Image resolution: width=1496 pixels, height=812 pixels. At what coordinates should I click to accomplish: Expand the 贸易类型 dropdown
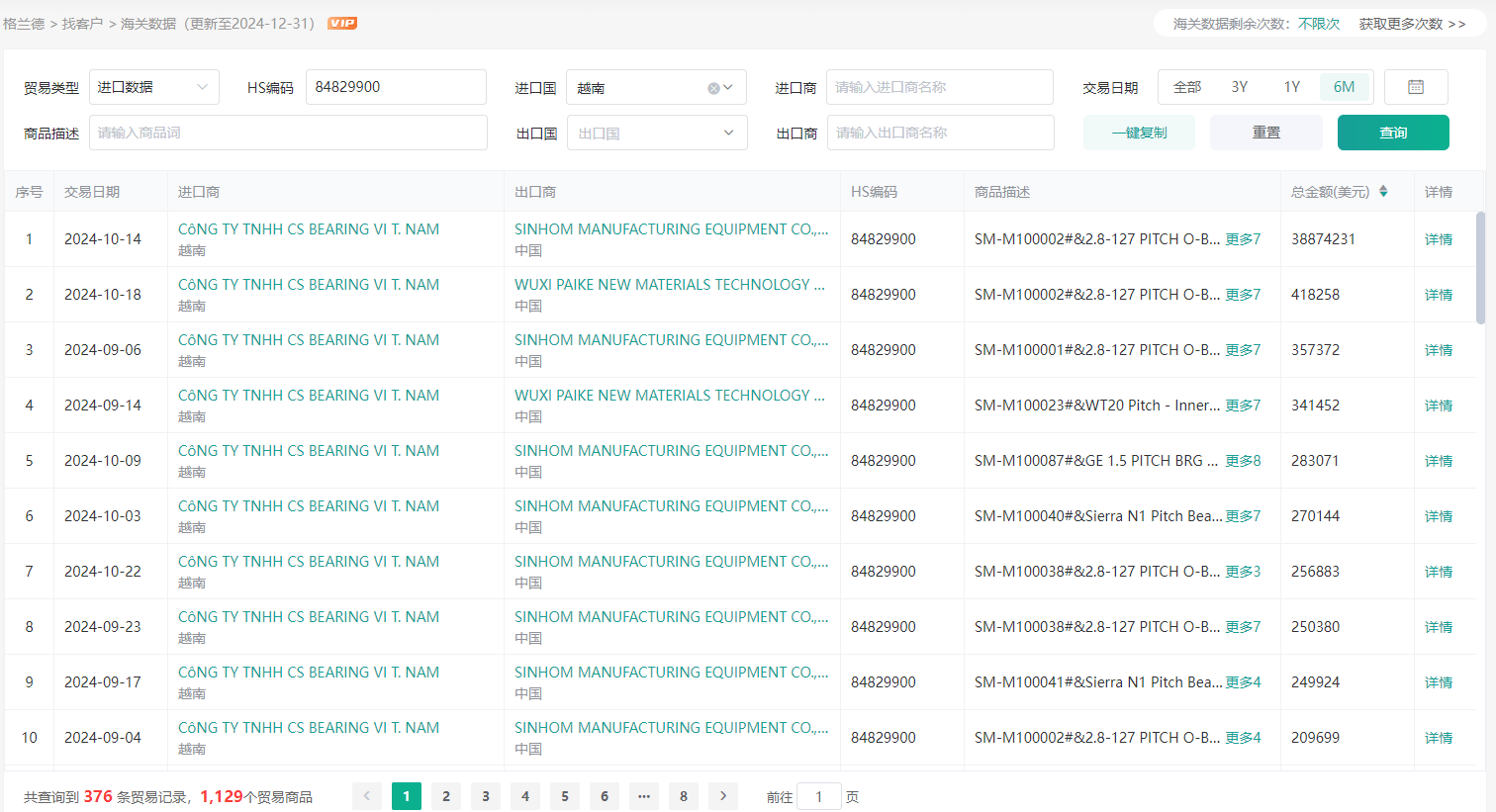(x=153, y=87)
